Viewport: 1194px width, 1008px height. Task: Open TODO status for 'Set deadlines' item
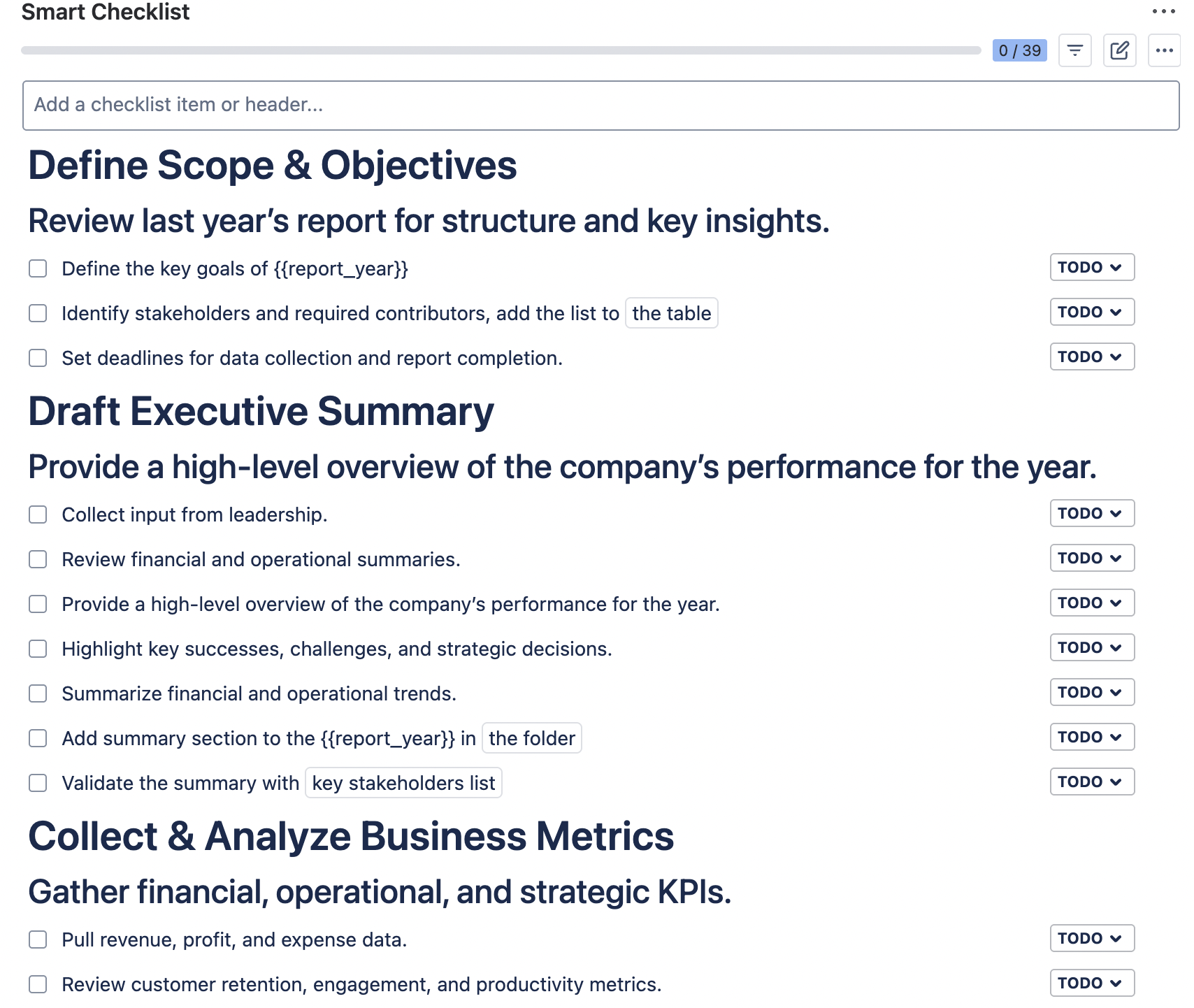(x=1092, y=357)
